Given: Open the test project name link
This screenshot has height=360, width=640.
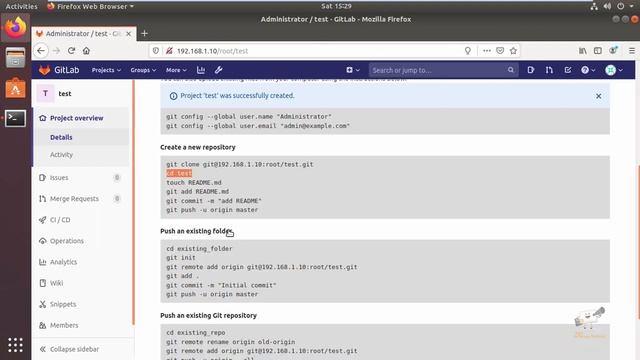Looking at the screenshot, I should (x=64, y=93).
